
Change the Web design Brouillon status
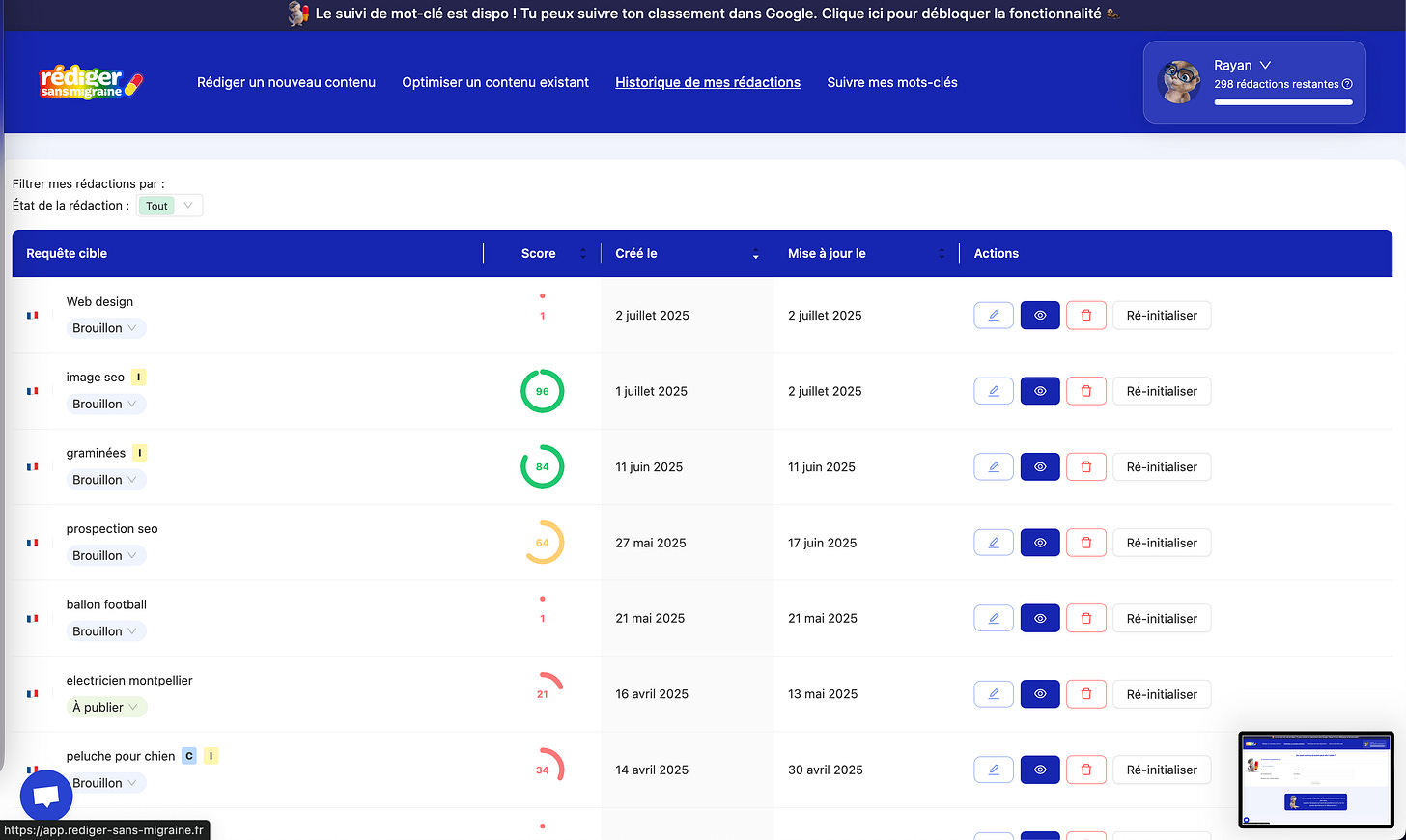pyautogui.click(x=105, y=328)
